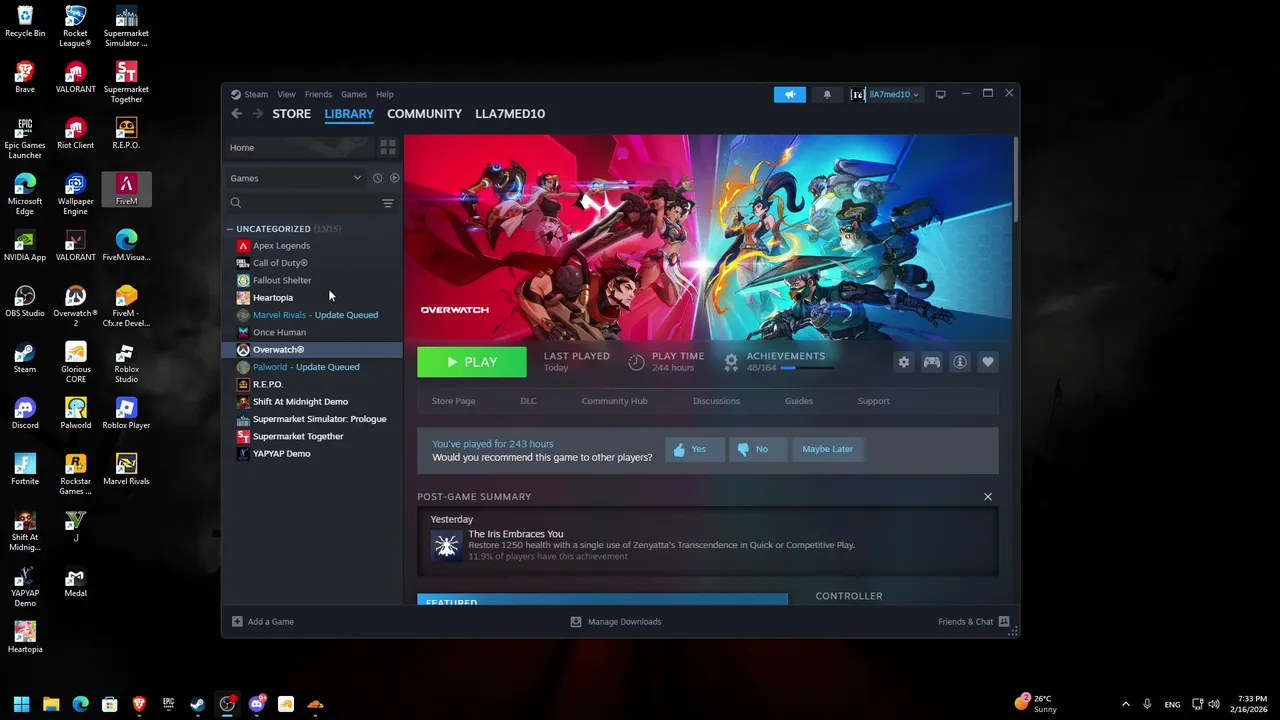Toggle sort by recent activity clock icon
Image resolution: width=1280 pixels, height=720 pixels.
point(377,178)
